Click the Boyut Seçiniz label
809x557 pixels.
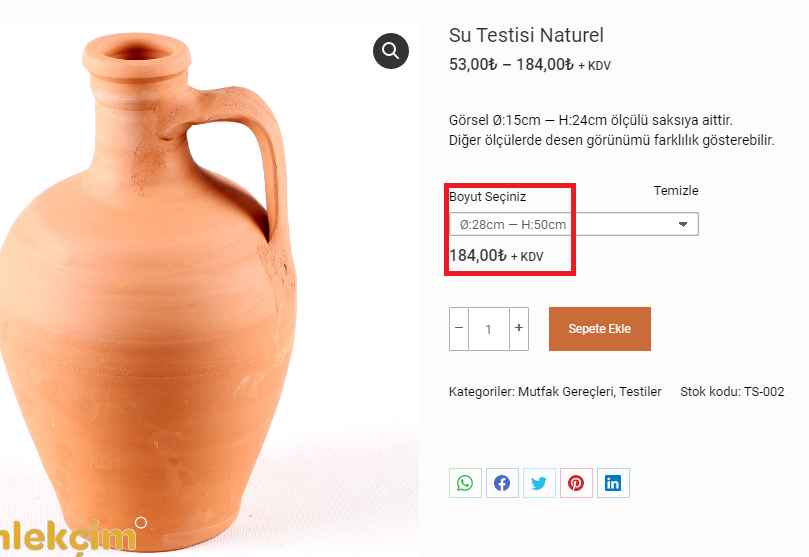point(487,197)
